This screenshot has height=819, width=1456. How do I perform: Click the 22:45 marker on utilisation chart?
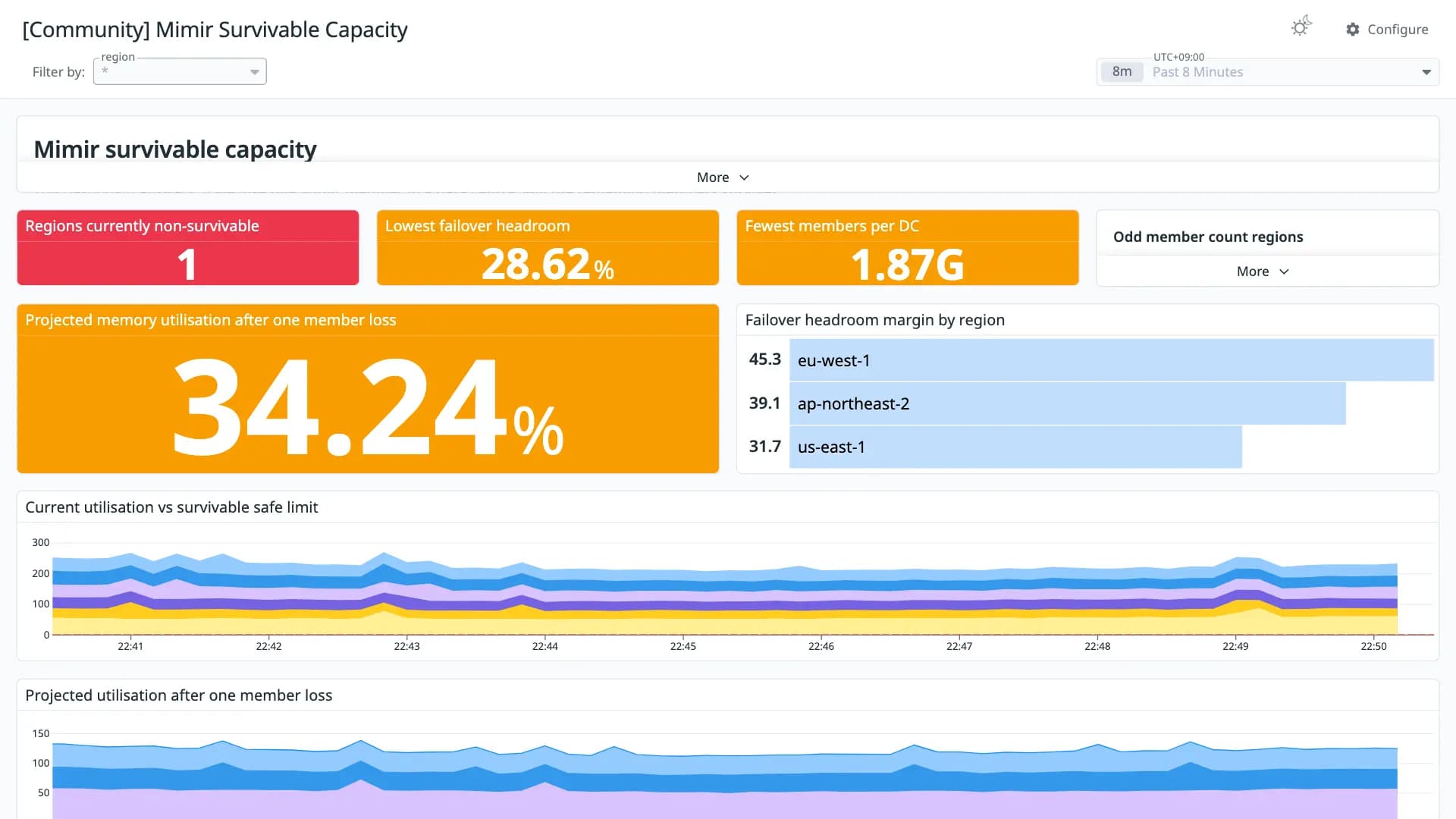(682, 646)
